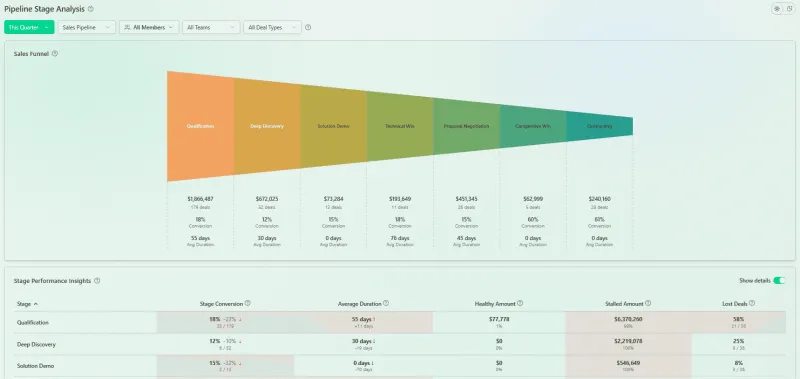This screenshot has height=379, width=800.
Task: Sort by Stage Conversion column header
Action: [221, 304]
